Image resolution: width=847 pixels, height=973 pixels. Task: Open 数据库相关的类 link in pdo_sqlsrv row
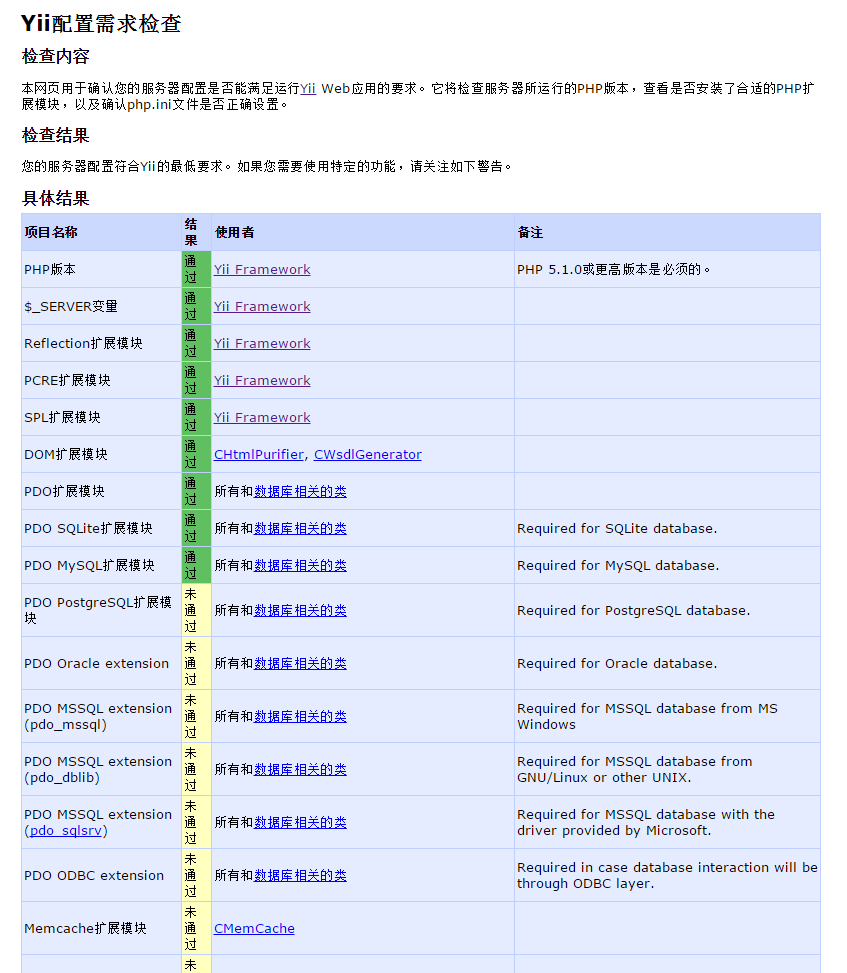tap(300, 822)
